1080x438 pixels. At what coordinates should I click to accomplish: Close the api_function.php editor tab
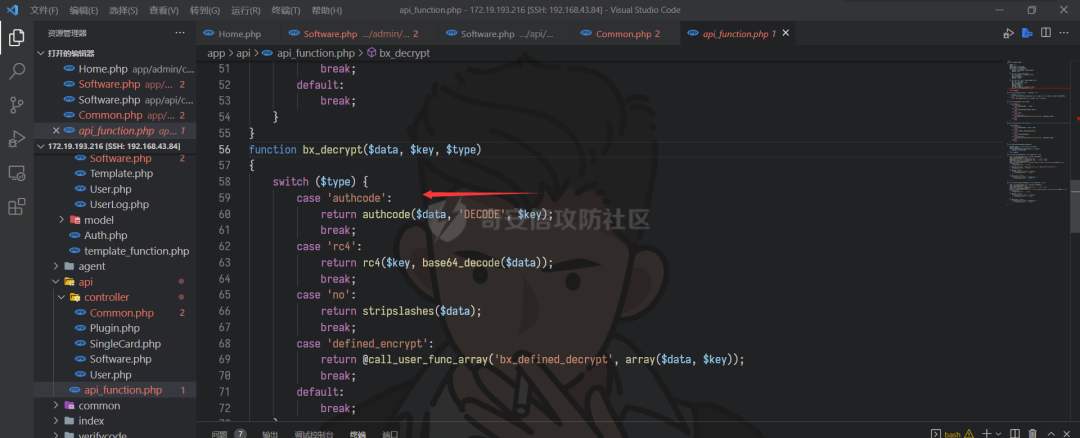tap(786, 33)
